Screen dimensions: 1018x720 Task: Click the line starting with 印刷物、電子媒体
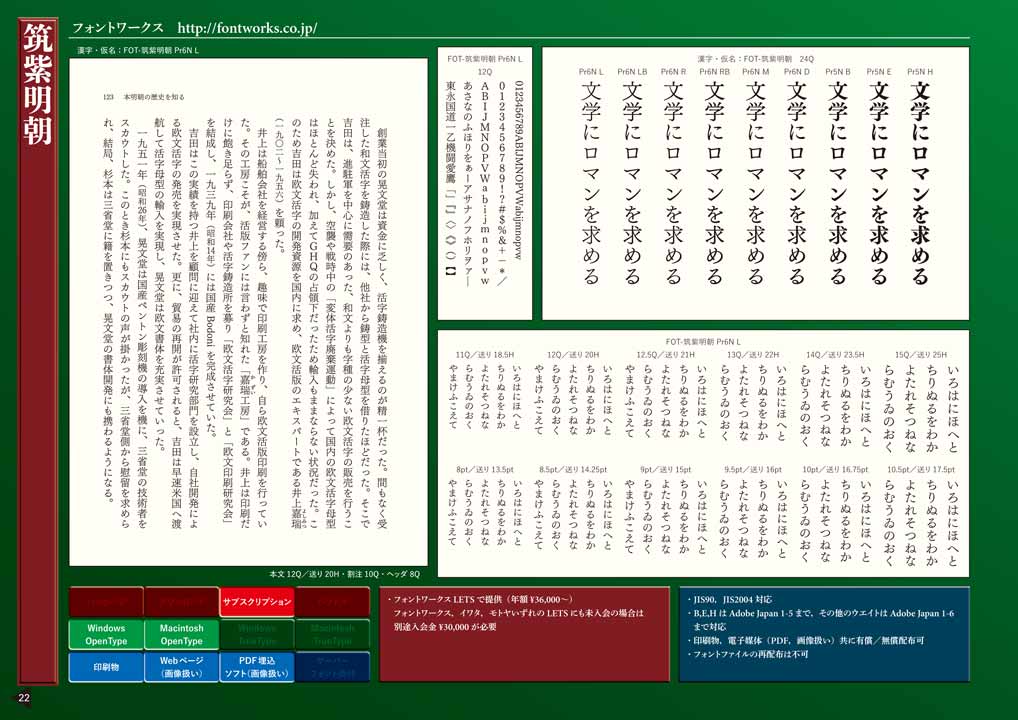coord(808,640)
